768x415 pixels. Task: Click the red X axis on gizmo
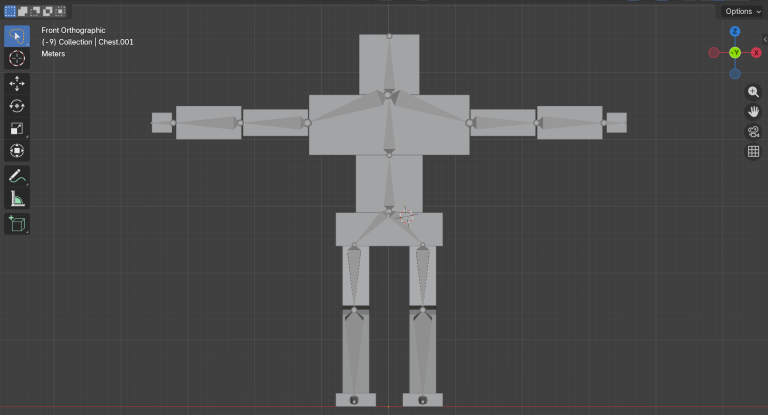pos(756,52)
